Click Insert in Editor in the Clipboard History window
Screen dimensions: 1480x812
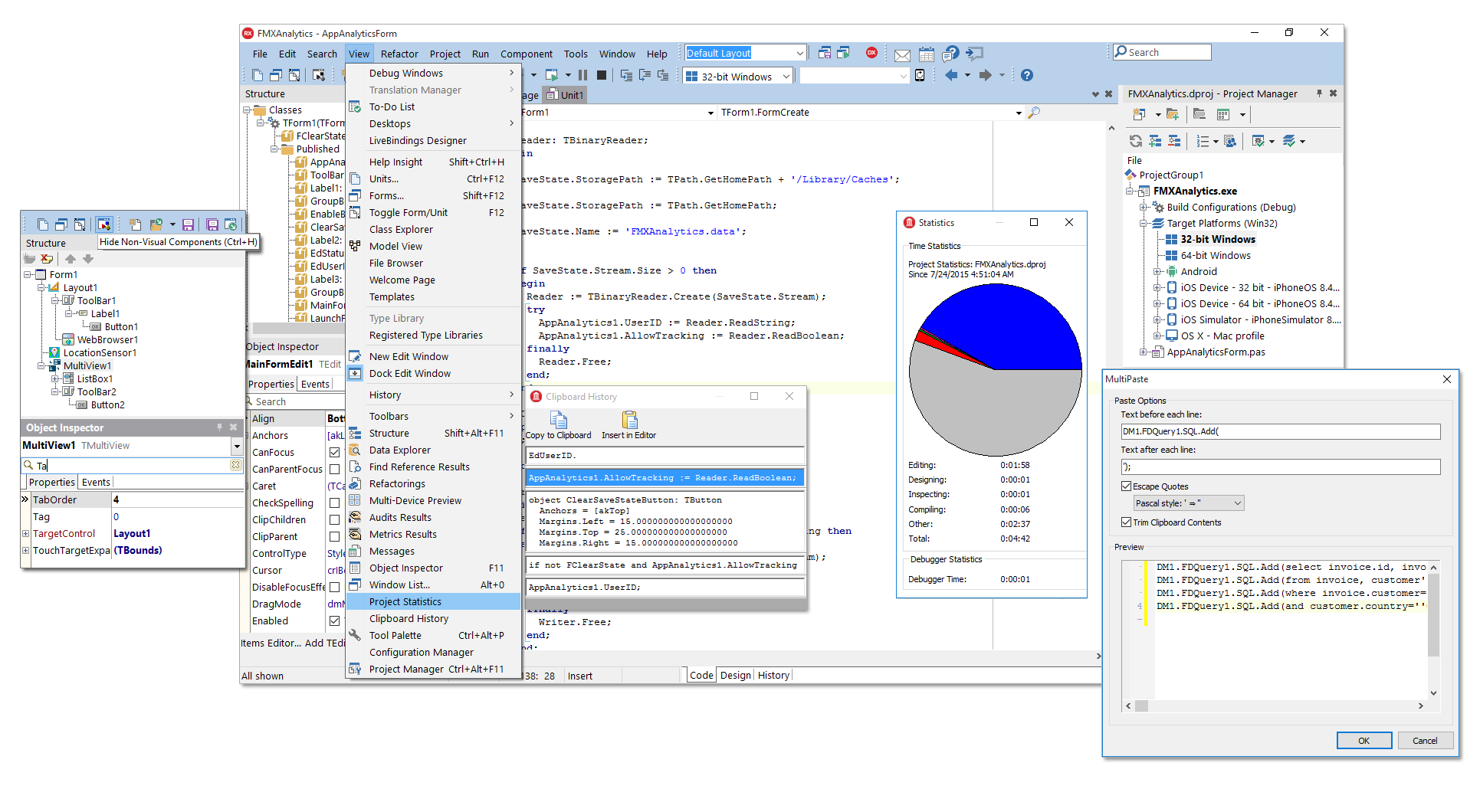tap(628, 426)
